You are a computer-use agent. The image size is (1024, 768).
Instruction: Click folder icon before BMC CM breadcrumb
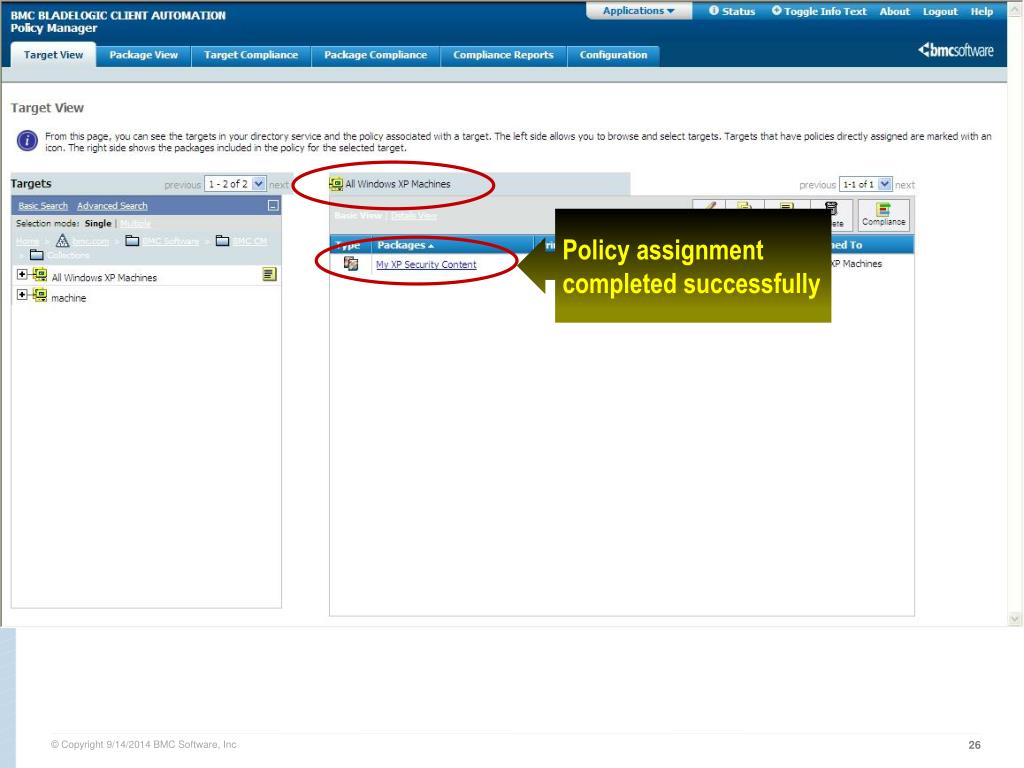point(222,240)
